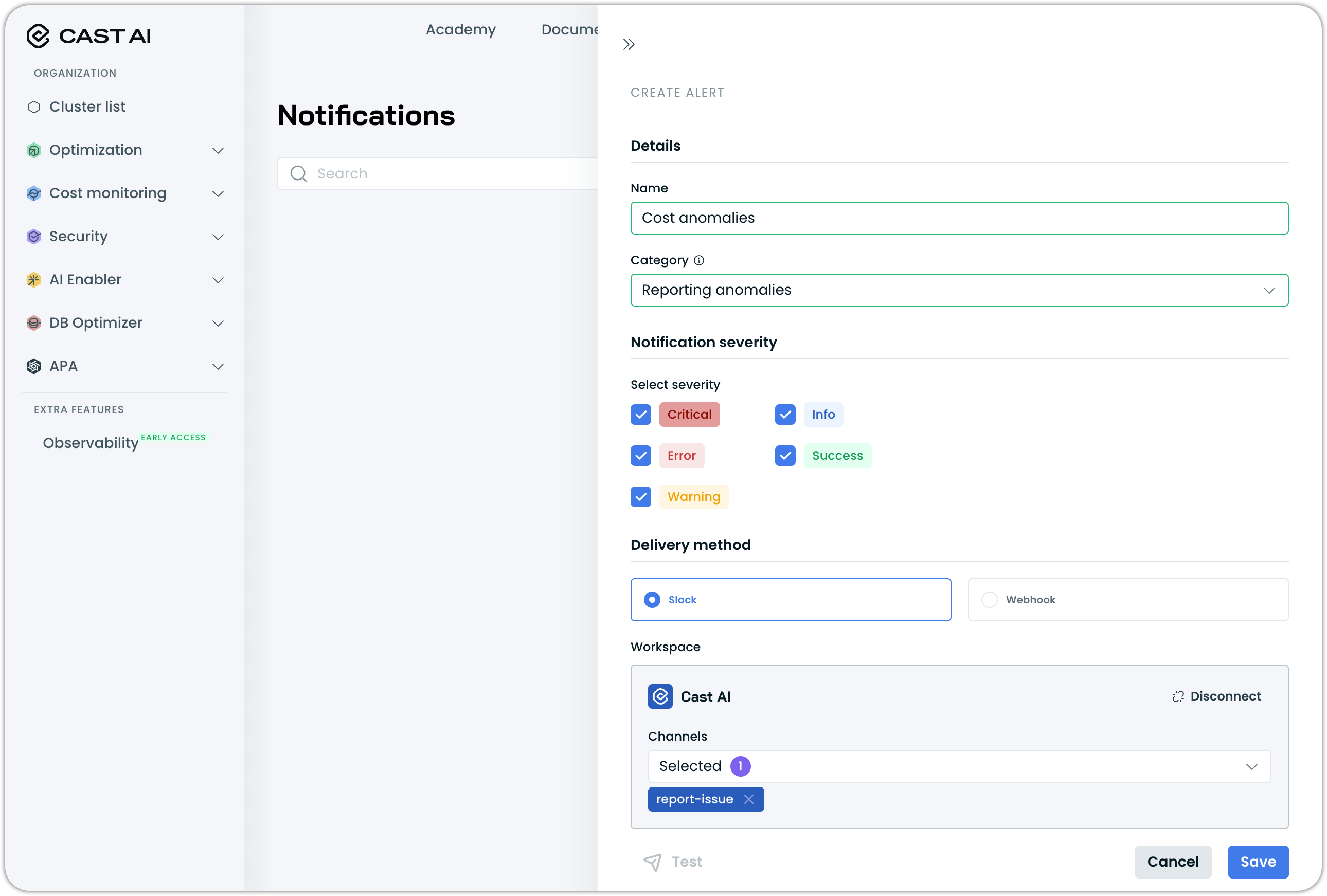
Task: Click the AI Enabler icon
Action: (33, 280)
